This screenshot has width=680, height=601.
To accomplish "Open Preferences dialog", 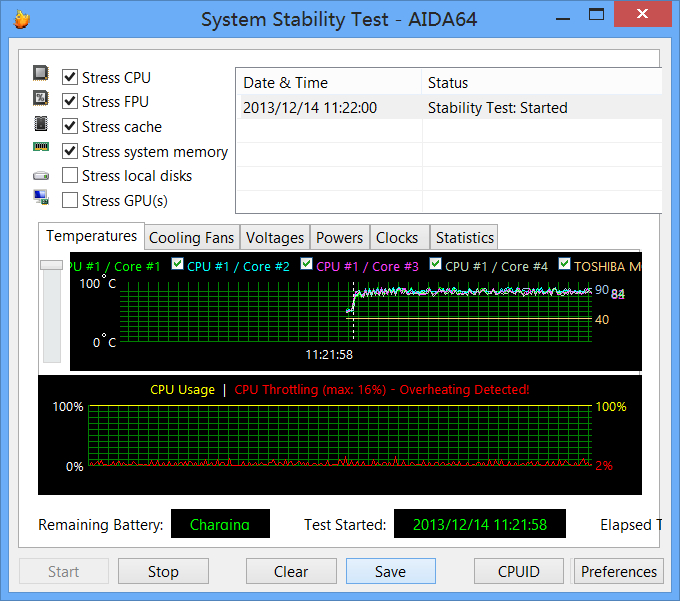I will click(619, 571).
